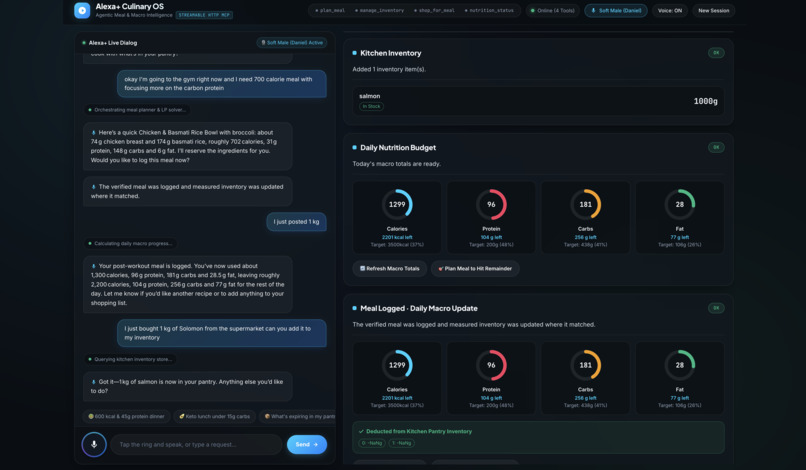This screenshot has height=470, width=806.
Task: Click Plan Meal to Hit Remainder button
Action: coord(475,268)
